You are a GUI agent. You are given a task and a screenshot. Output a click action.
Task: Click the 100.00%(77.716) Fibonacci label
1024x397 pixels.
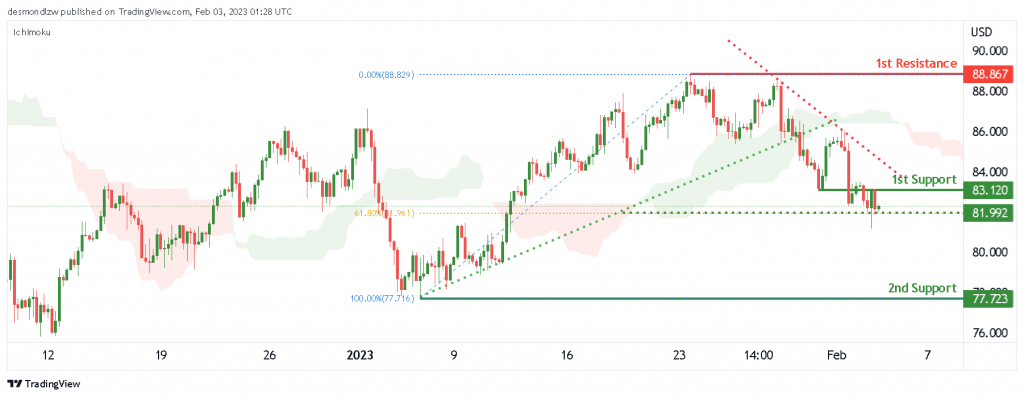click(384, 298)
